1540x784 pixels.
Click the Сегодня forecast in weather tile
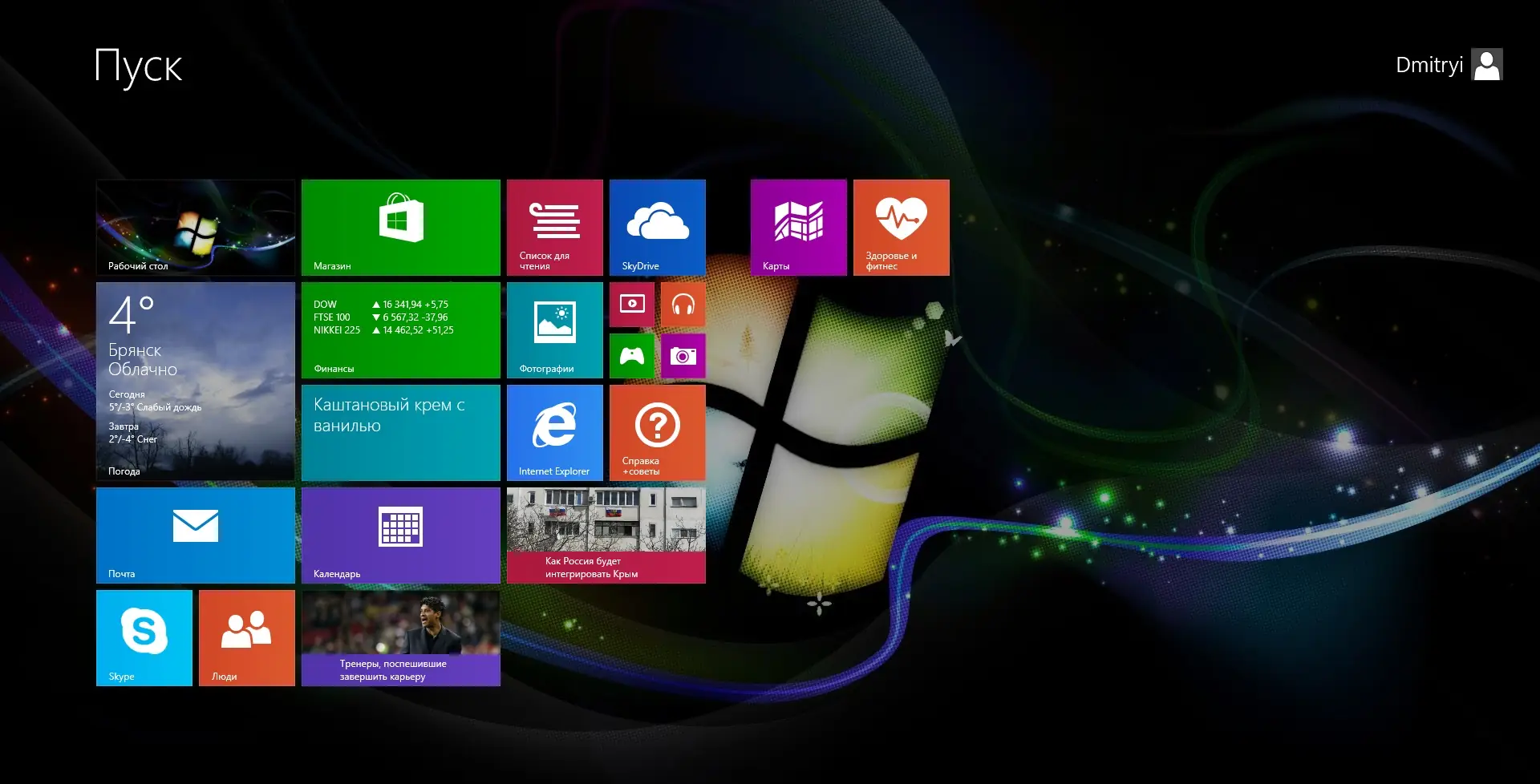155,401
